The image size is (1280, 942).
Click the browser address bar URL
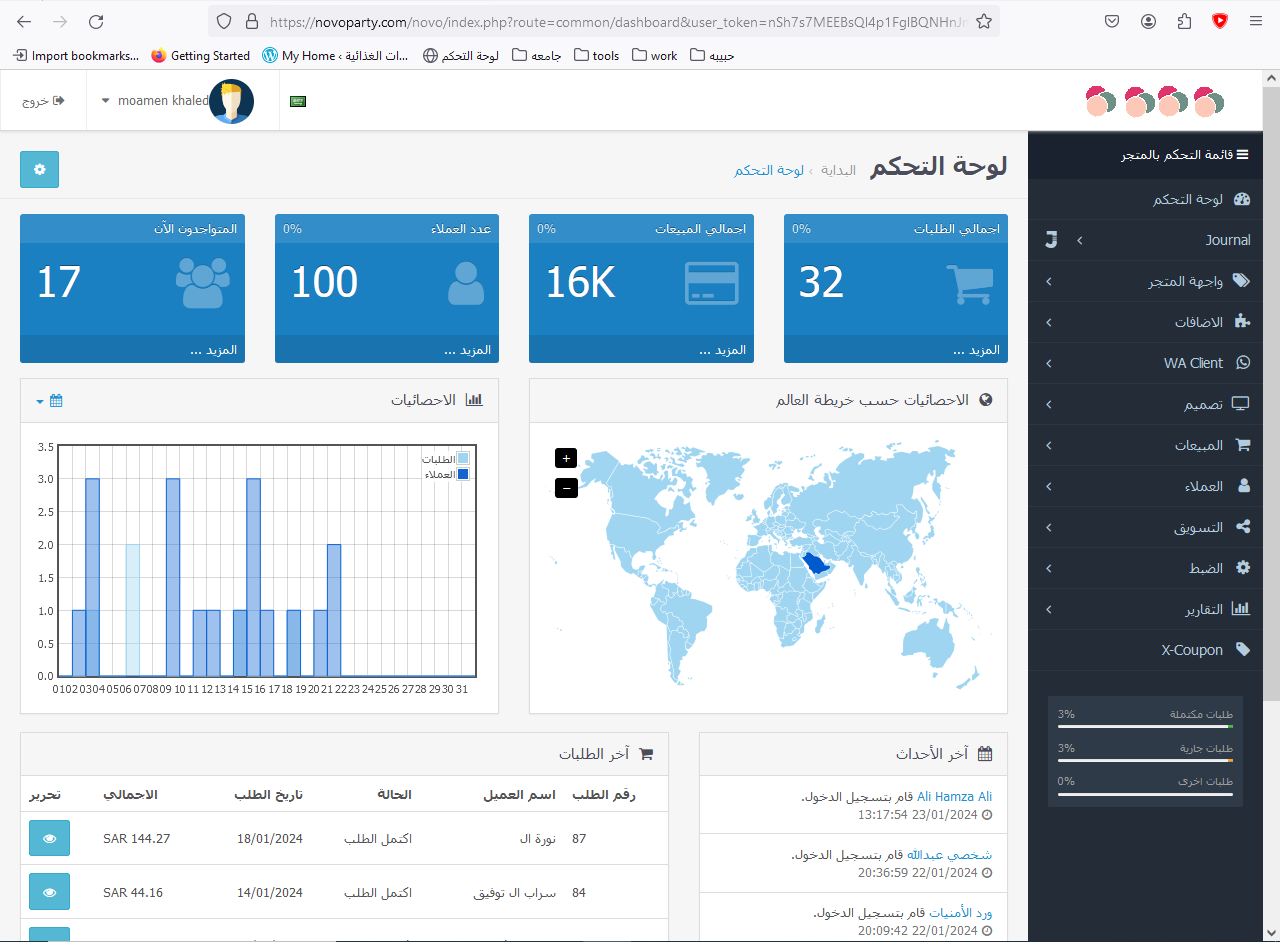(618, 21)
